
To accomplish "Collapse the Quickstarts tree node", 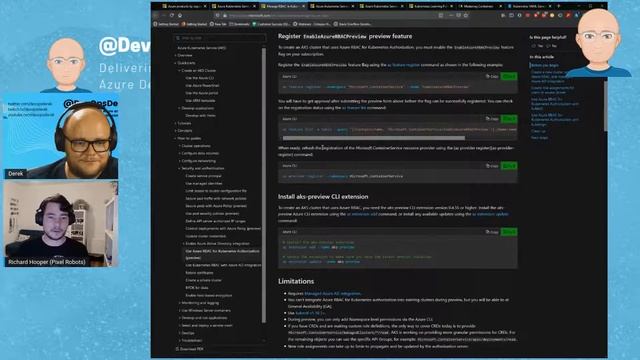I will [176, 63].
